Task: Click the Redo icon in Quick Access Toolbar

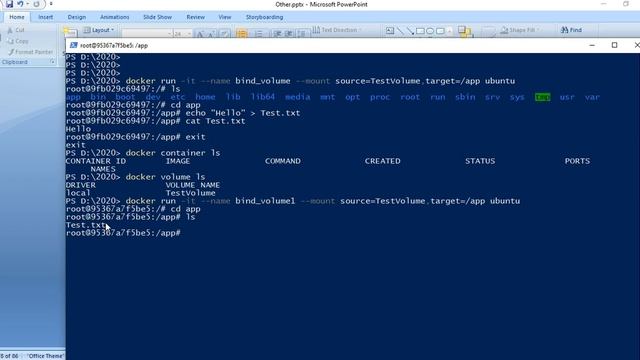Action: [37, 4]
